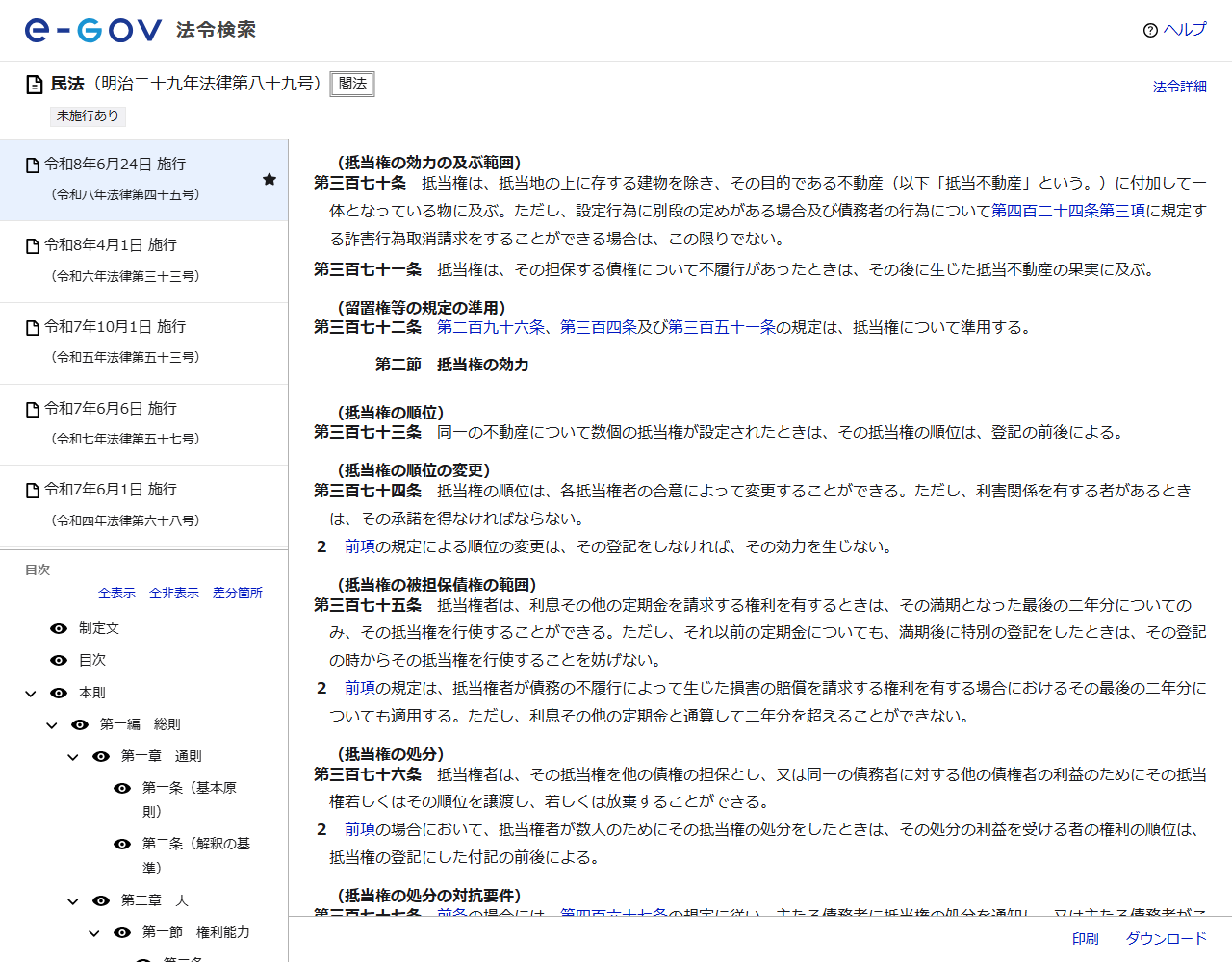Click document icon for 令和8年6月24日 施行

pos(33,165)
